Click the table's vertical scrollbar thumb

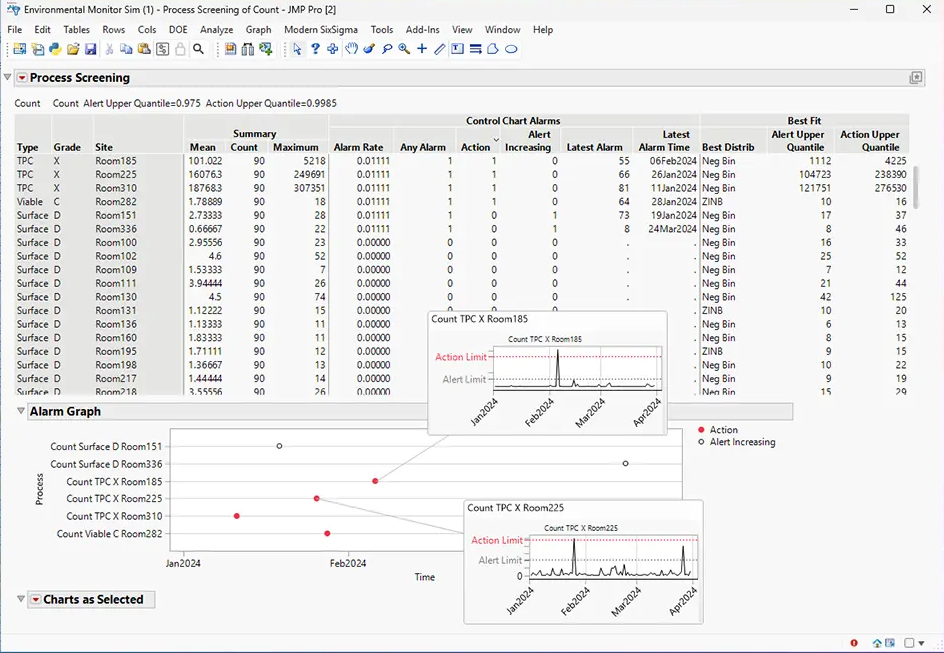[x=916, y=187]
